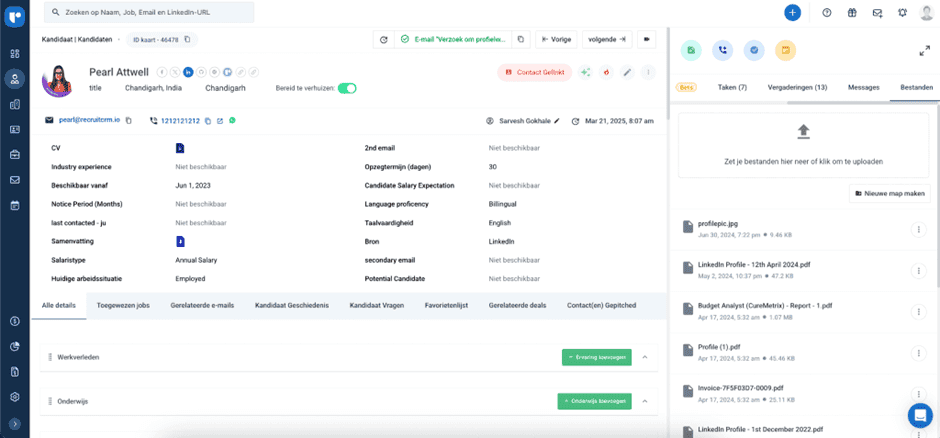This screenshot has height=438, width=940.
Task: Click the log call phone icon in the right panel
Action: point(722,51)
